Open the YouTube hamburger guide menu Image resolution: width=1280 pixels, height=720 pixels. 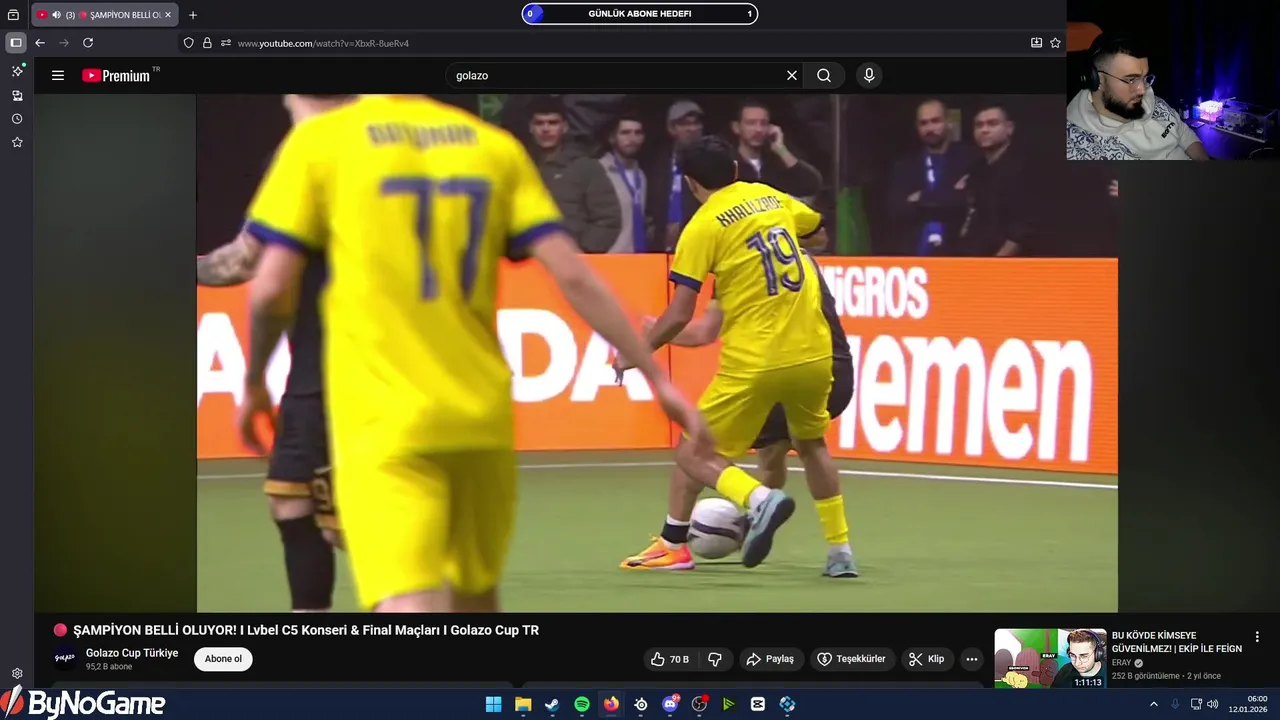coord(58,75)
